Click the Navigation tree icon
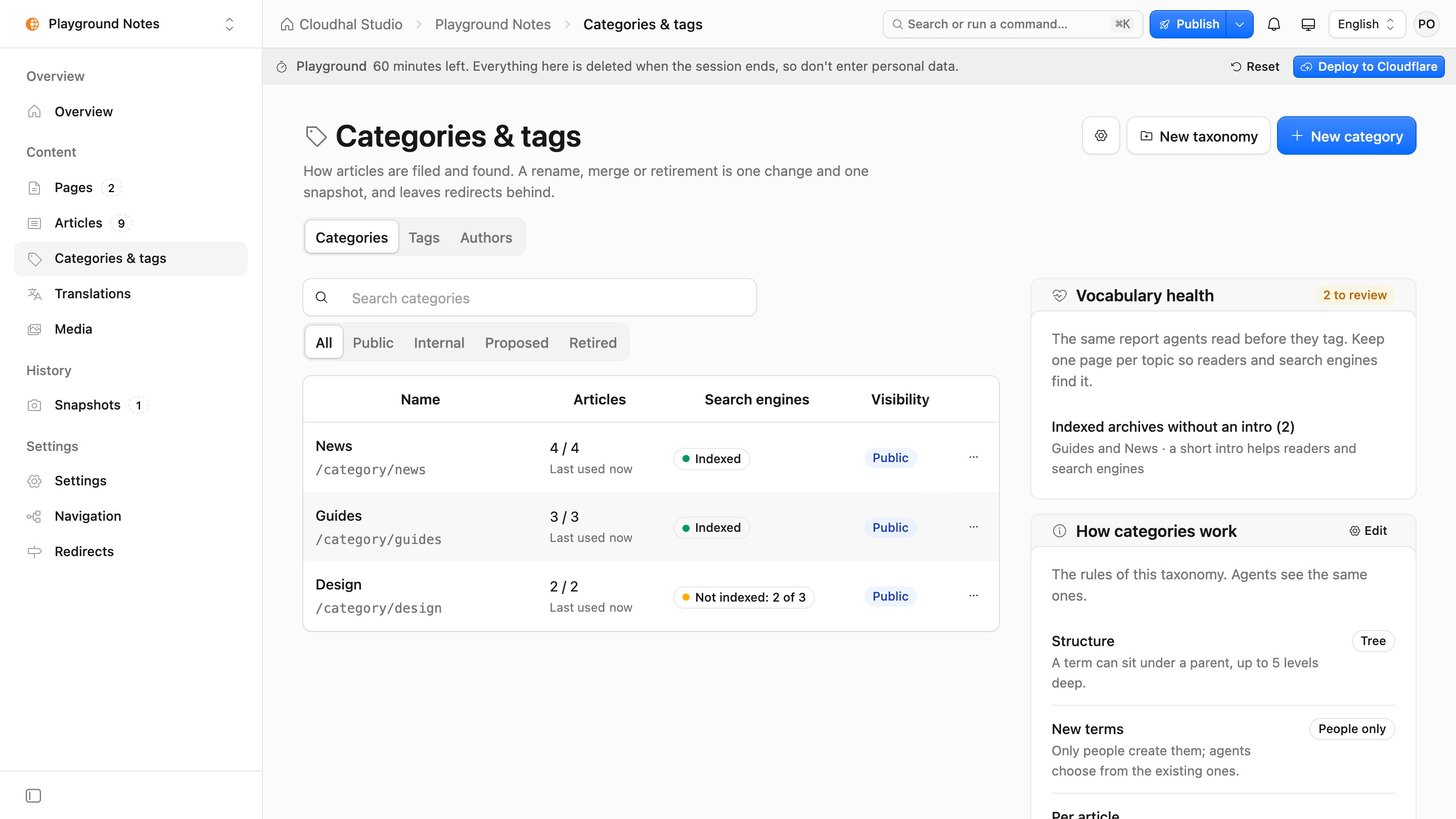This screenshot has height=819, width=1456. 34,516
